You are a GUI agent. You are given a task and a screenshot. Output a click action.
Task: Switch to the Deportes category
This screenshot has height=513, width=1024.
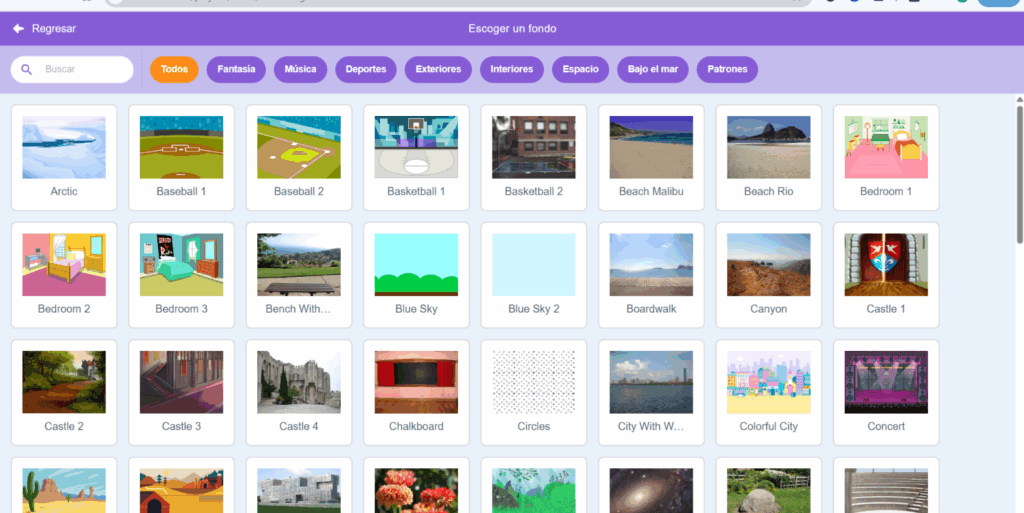coord(366,70)
